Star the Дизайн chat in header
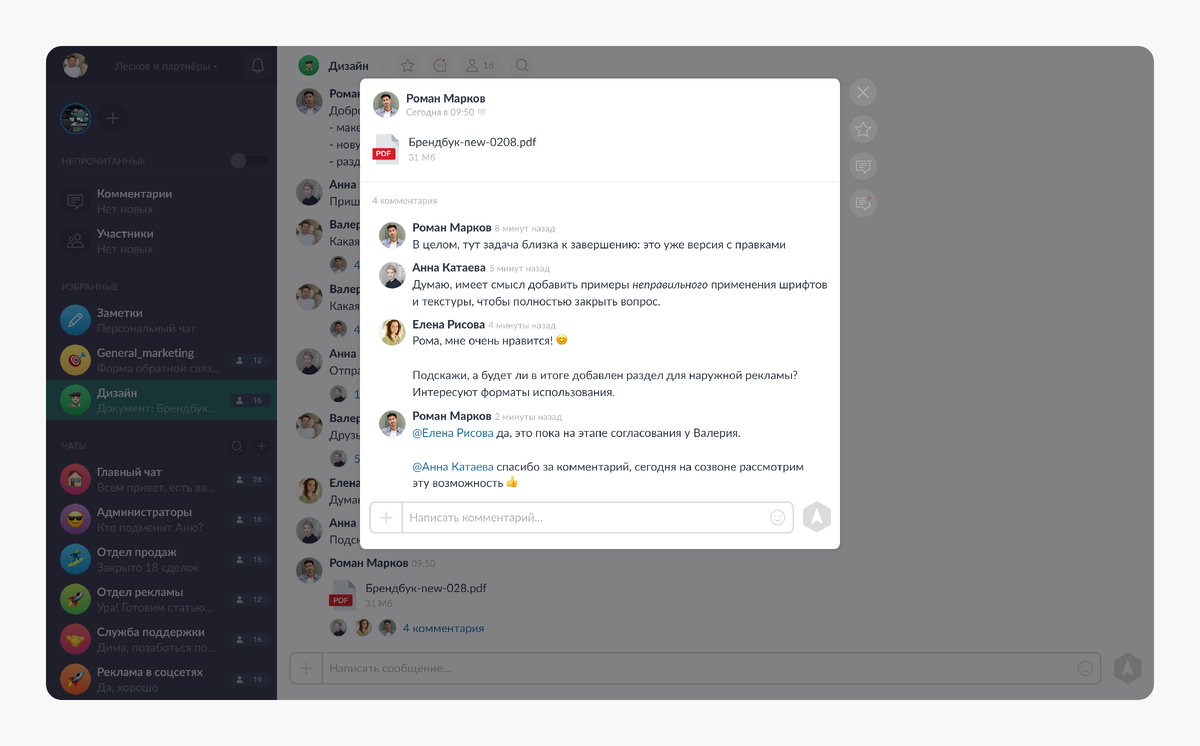Image resolution: width=1200 pixels, height=746 pixels. [x=408, y=66]
